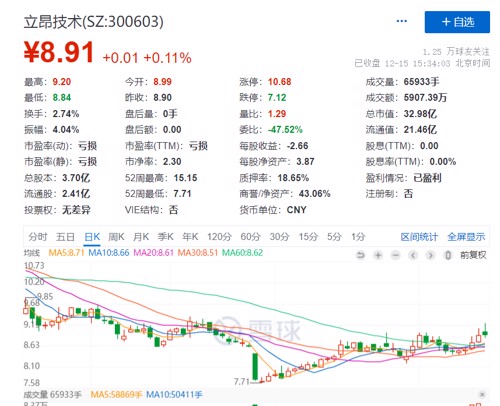500x406 pixels.
Task: Close the volume panel with X icon
Action: coord(482,395)
